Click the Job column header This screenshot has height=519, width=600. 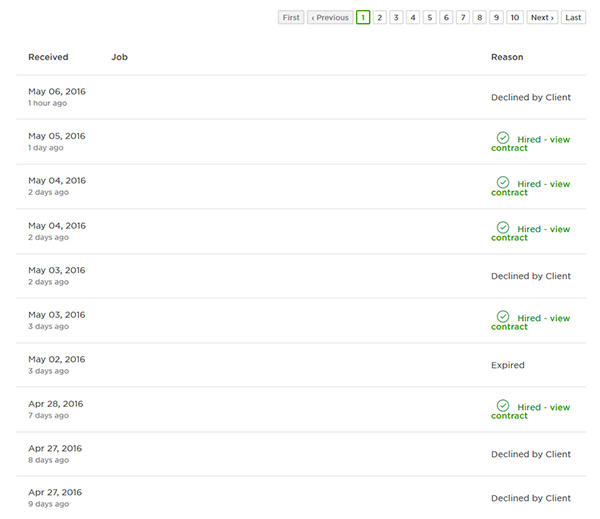[x=119, y=57]
